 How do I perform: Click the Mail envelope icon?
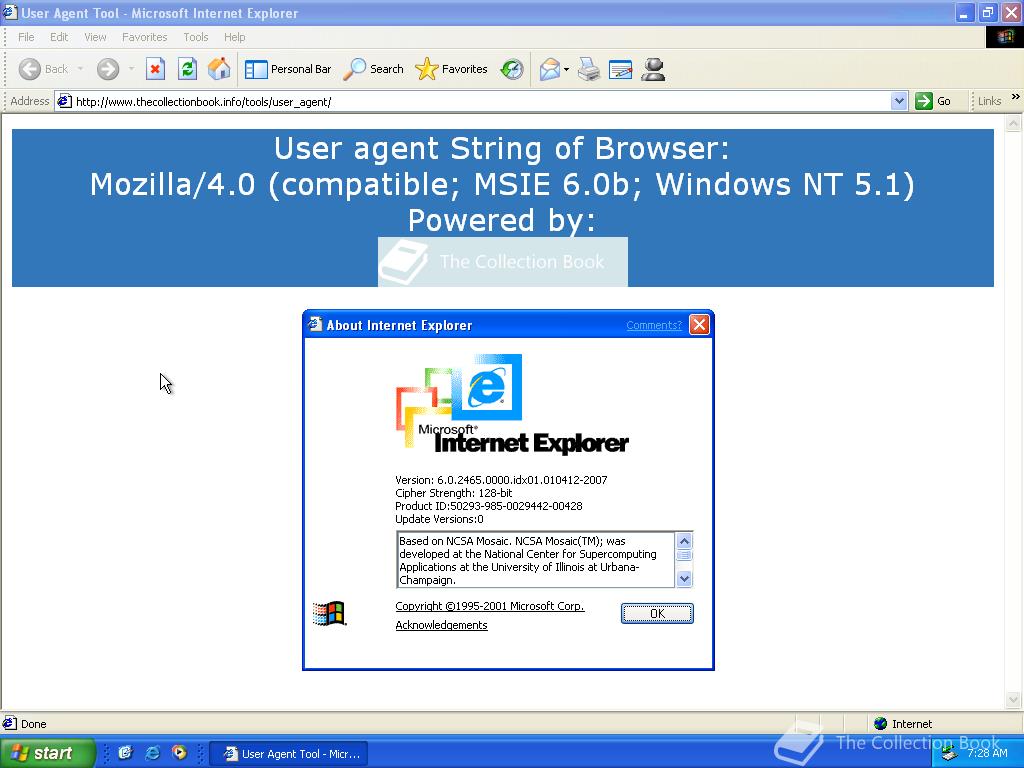549,69
